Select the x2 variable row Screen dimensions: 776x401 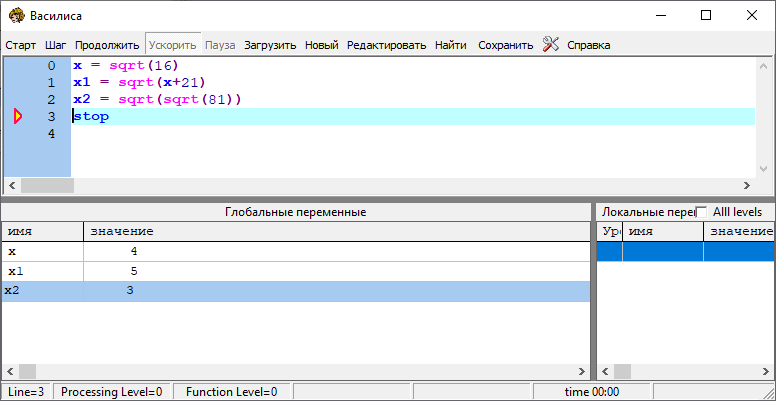coord(295,291)
